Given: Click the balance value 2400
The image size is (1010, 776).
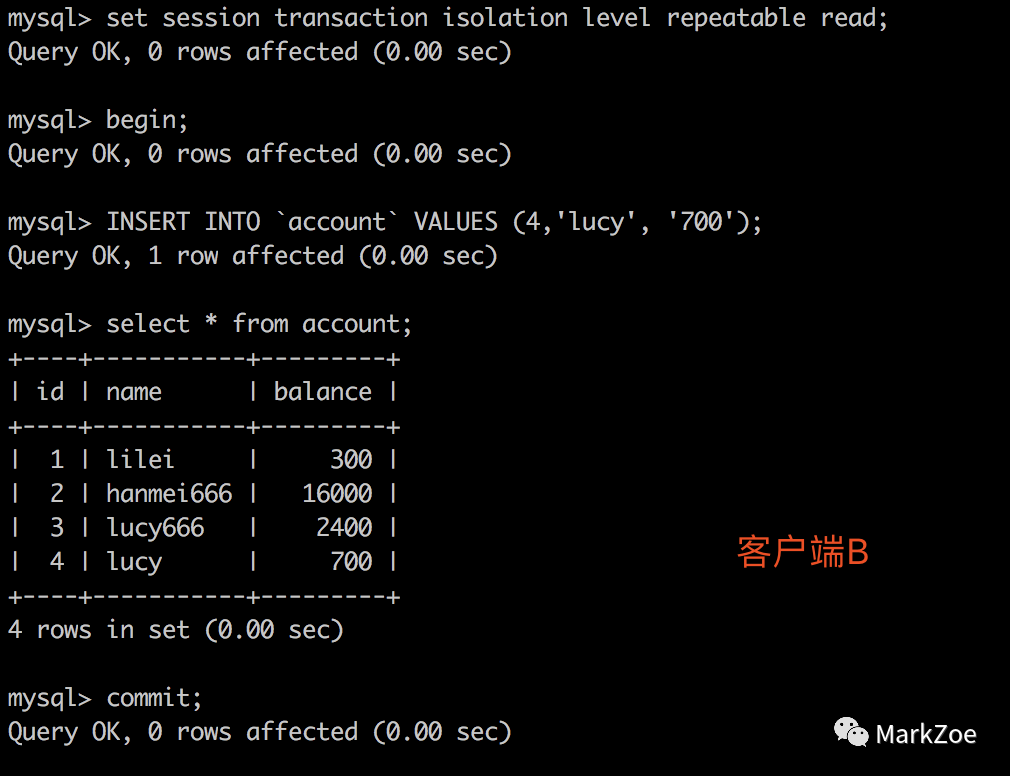Looking at the screenshot, I should [x=344, y=527].
